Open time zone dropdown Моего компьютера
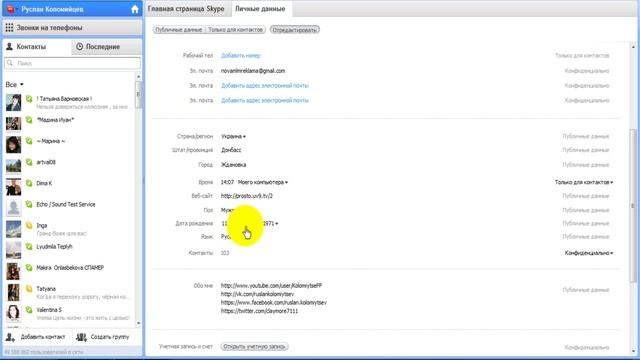The height and width of the screenshot is (360, 640). pyautogui.click(x=263, y=182)
